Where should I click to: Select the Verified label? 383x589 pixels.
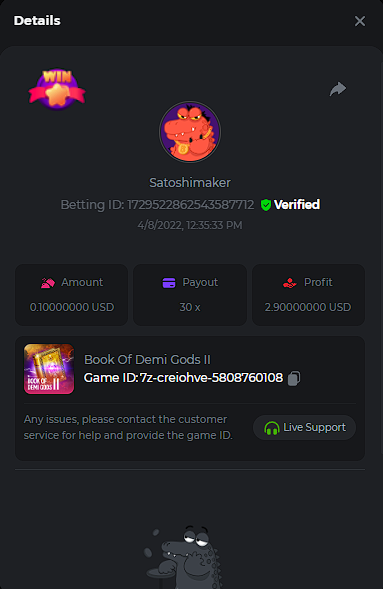click(297, 205)
